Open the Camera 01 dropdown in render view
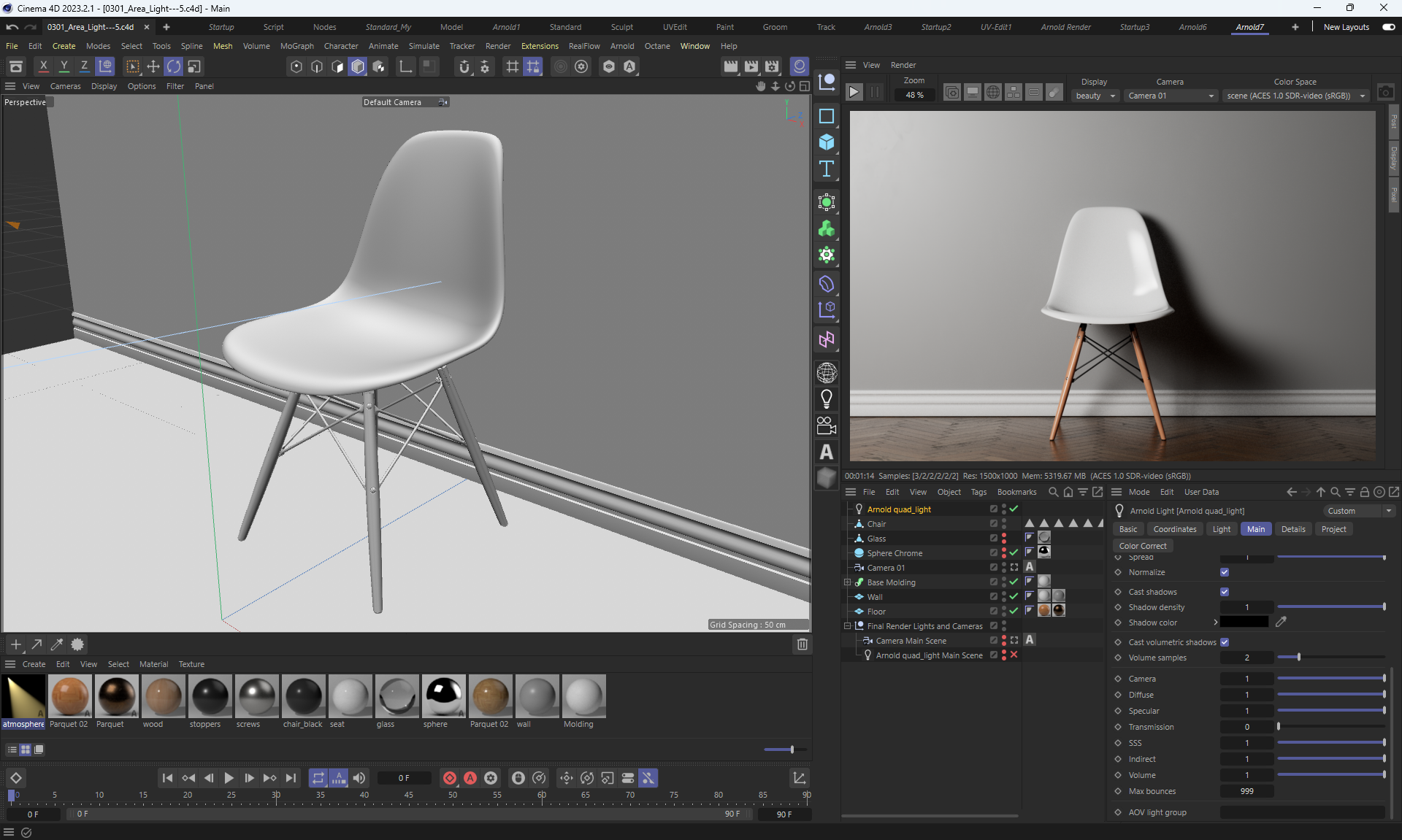Viewport: 1402px width, 840px height. 1171,96
